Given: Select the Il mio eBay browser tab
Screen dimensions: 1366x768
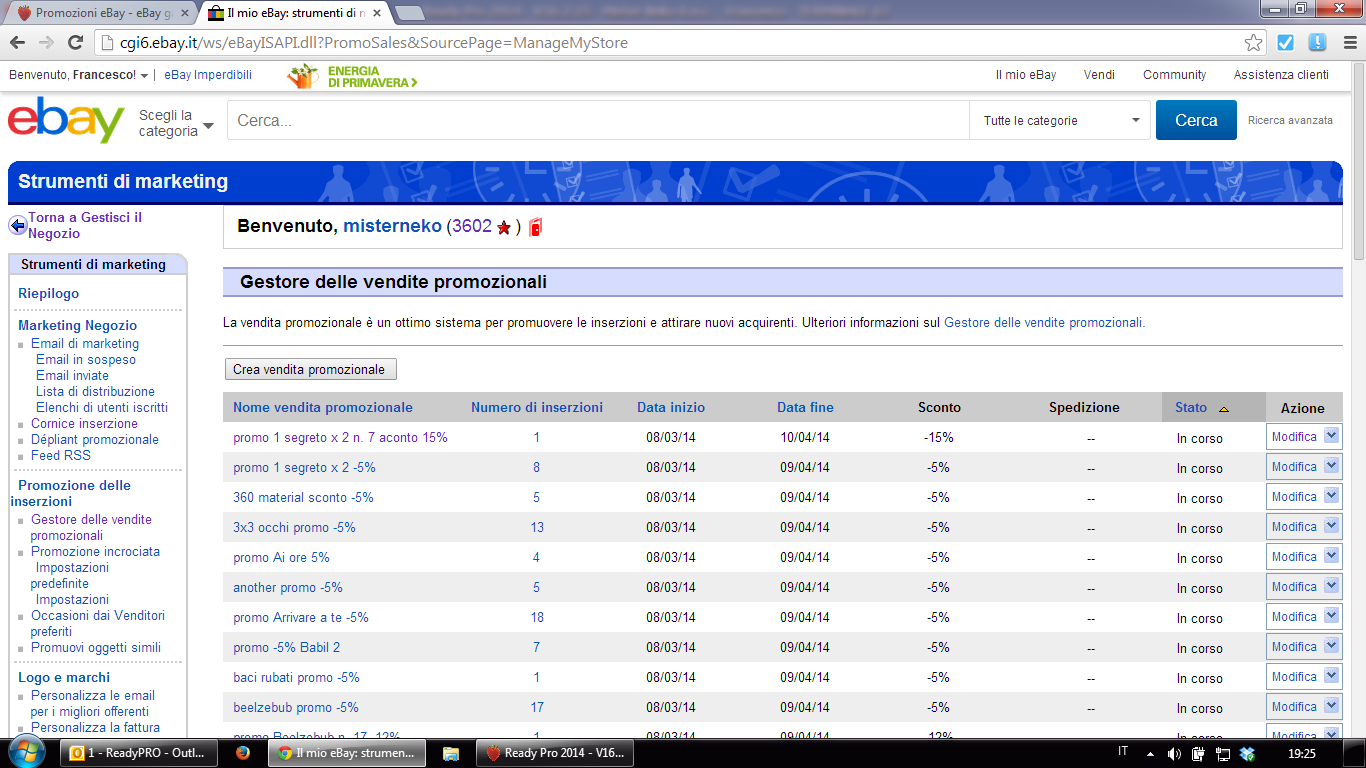Looking at the screenshot, I should pos(295,13).
